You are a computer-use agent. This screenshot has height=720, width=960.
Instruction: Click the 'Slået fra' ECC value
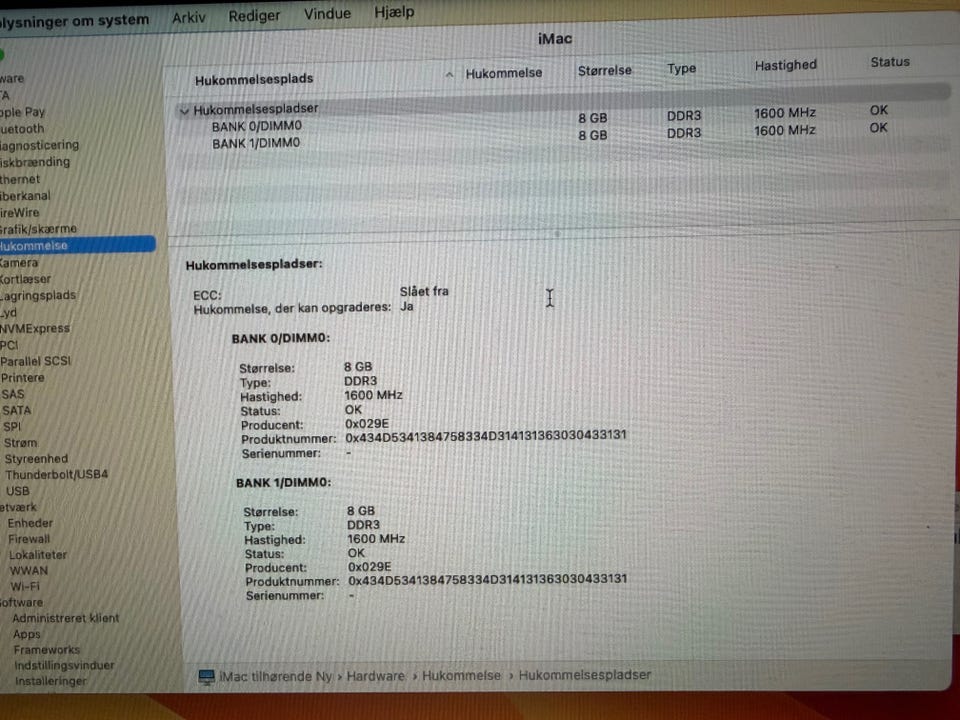pyautogui.click(x=424, y=291)
